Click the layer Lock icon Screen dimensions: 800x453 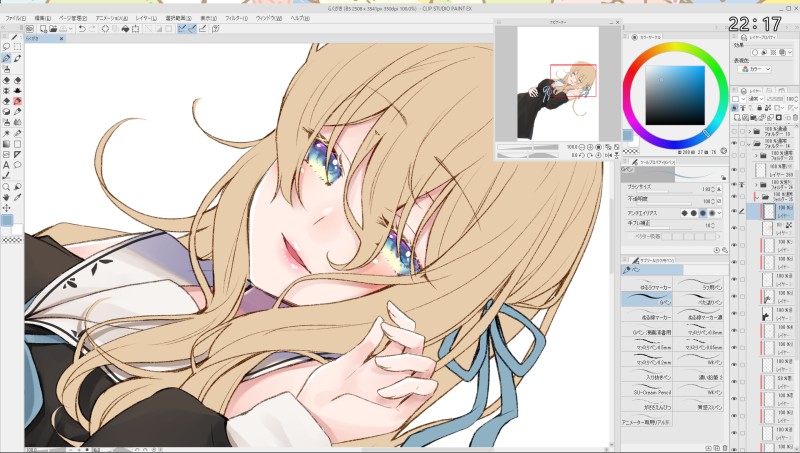pos(760,108)
